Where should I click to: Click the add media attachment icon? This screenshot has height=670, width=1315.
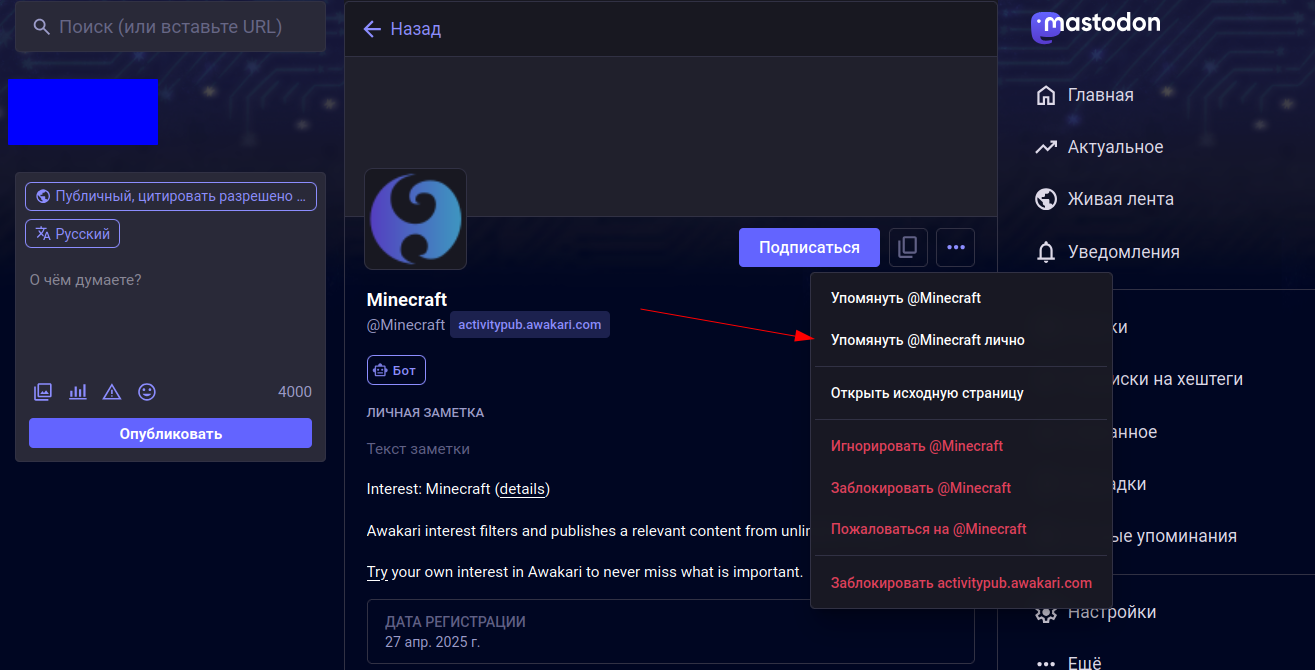[43, 392]
